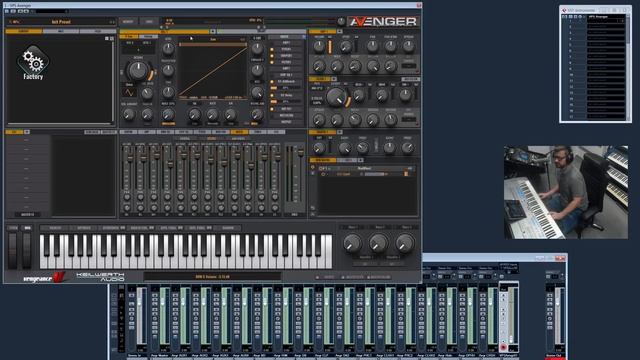Click the envelope graph display
Screen dimensions: 640x360
[213, 69]
